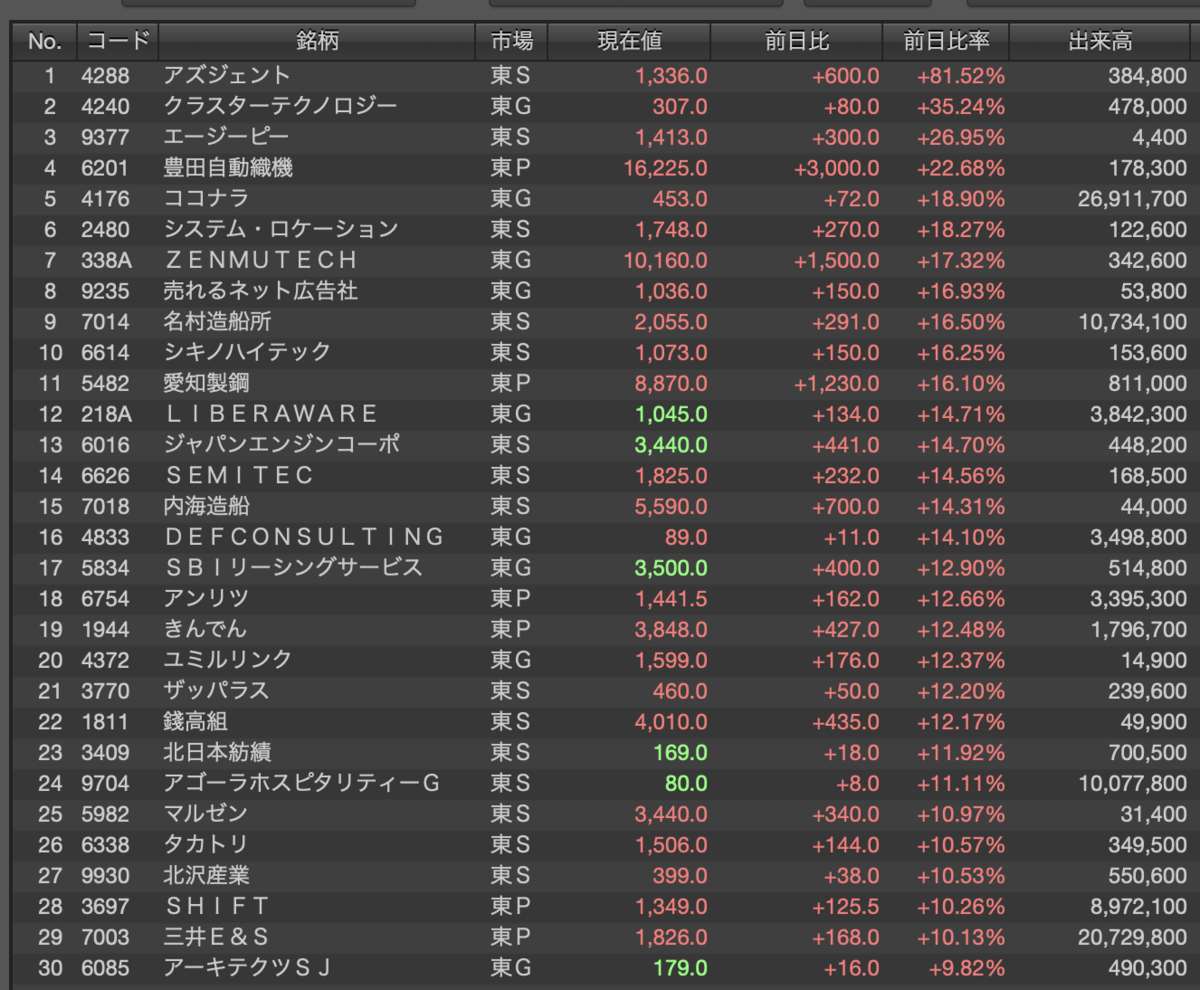1200x990 pixels.
Task: Click the volume 26,911,700
Action: [1133, 198]
